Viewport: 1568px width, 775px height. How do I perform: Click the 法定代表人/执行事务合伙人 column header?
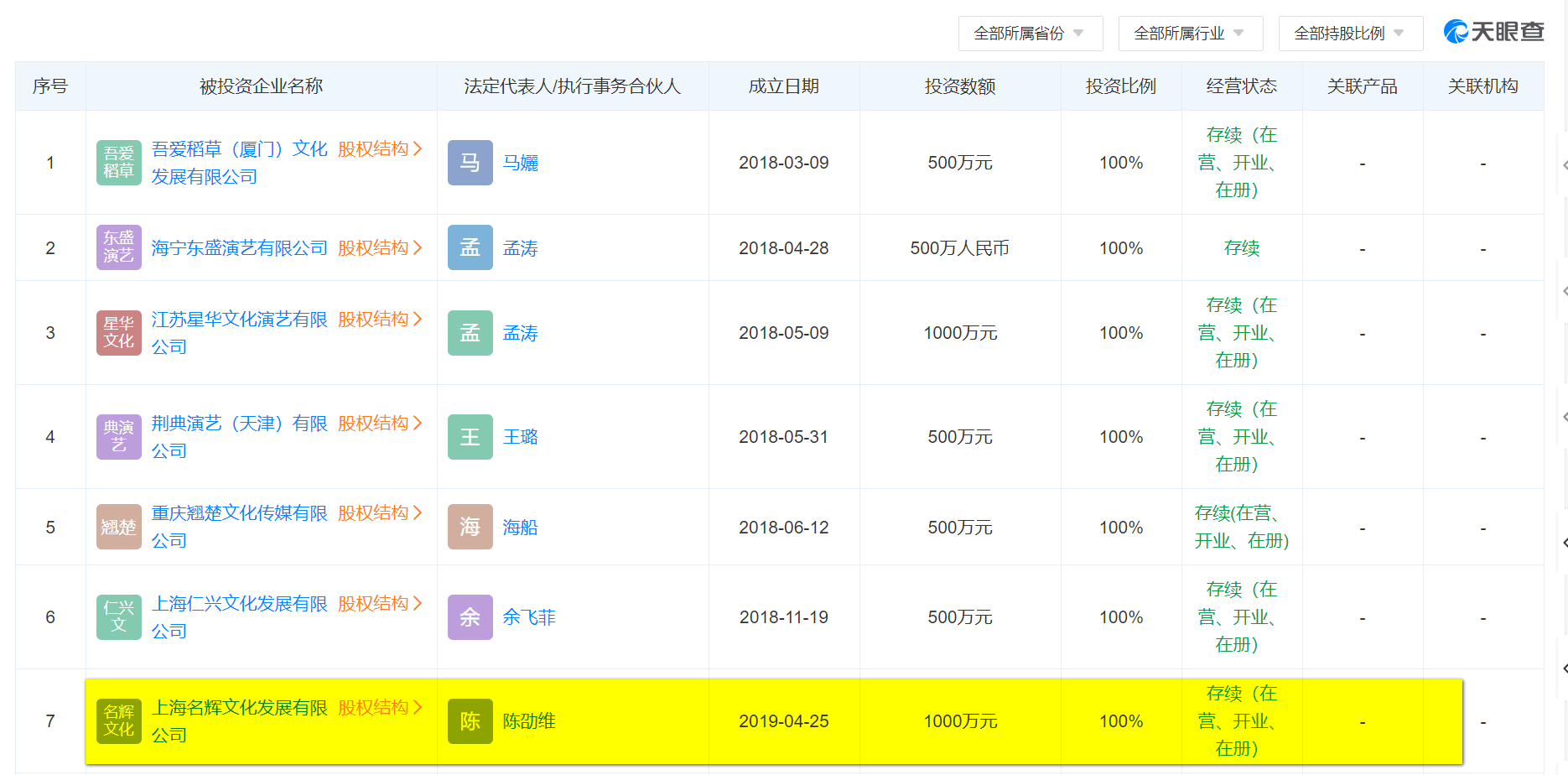click(x=573, y=86)
